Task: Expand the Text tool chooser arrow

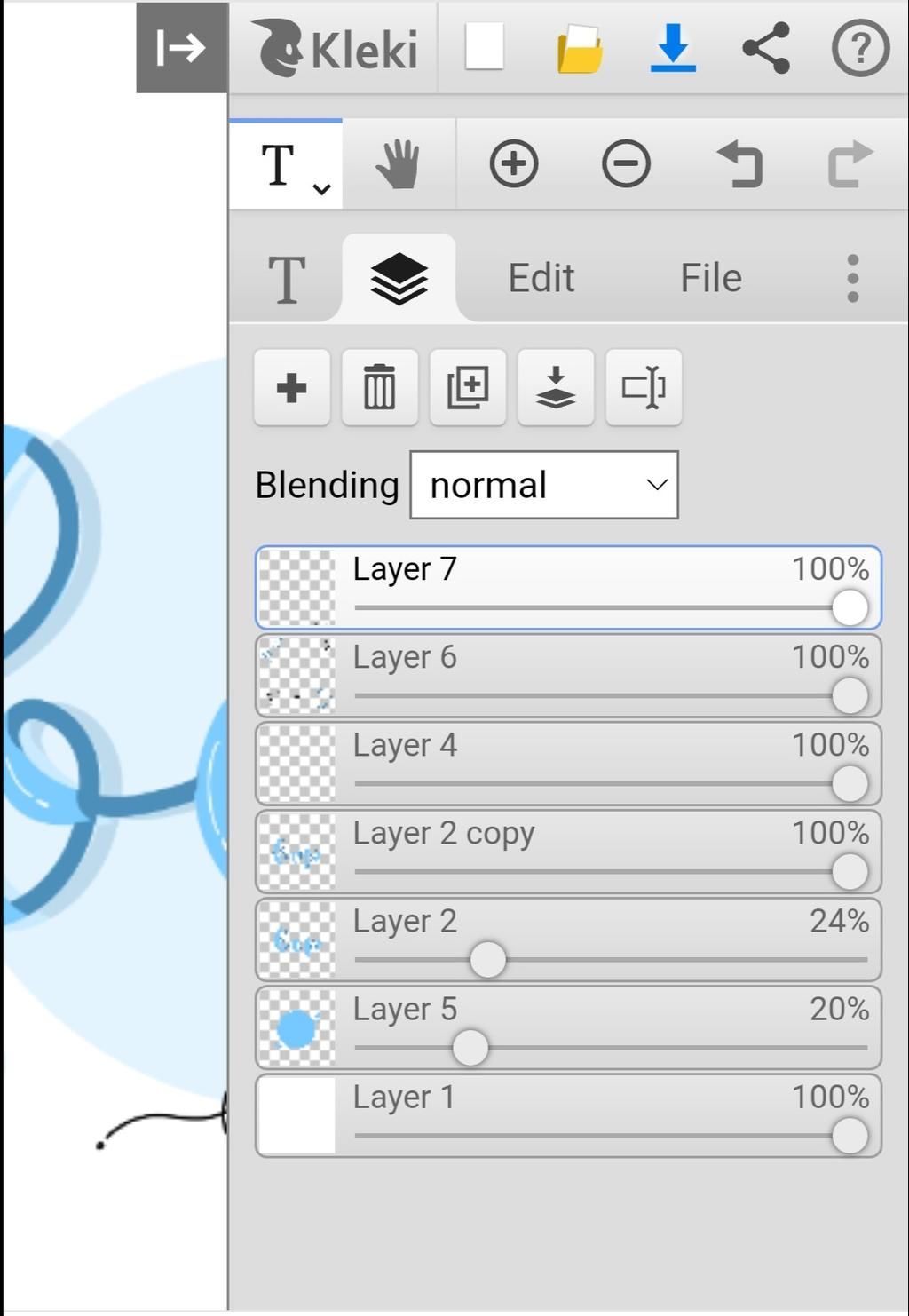Action: point(321,188)
